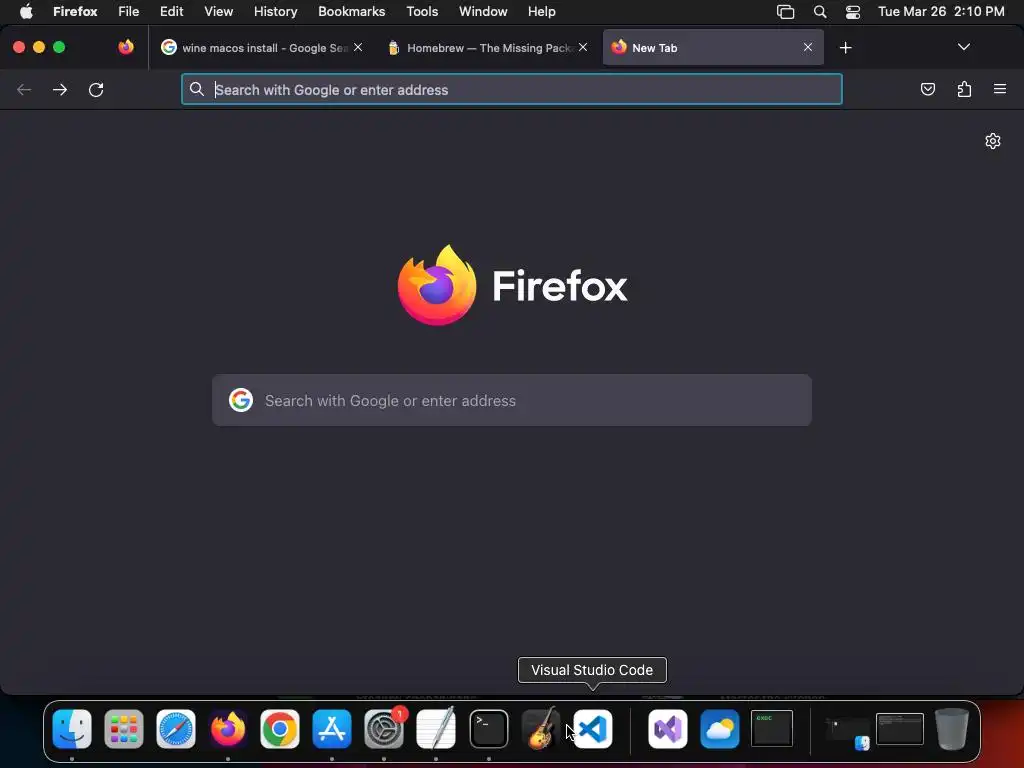Expand the list all tabs chevron
Viewport: 1024px width, 768px height.
pyautogui.click(x=963, y=47)
